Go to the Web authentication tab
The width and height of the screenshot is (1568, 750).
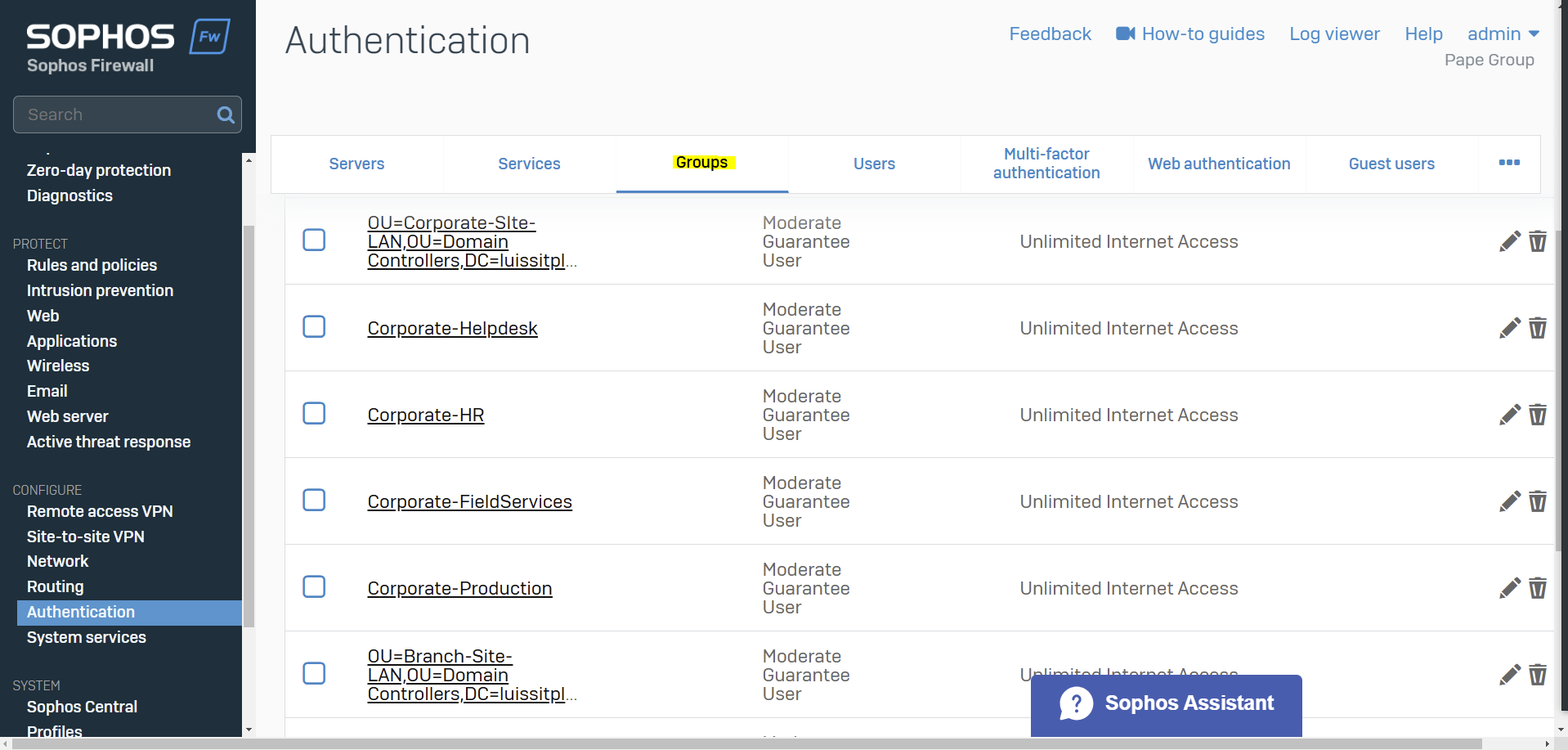pos(1219,164)
